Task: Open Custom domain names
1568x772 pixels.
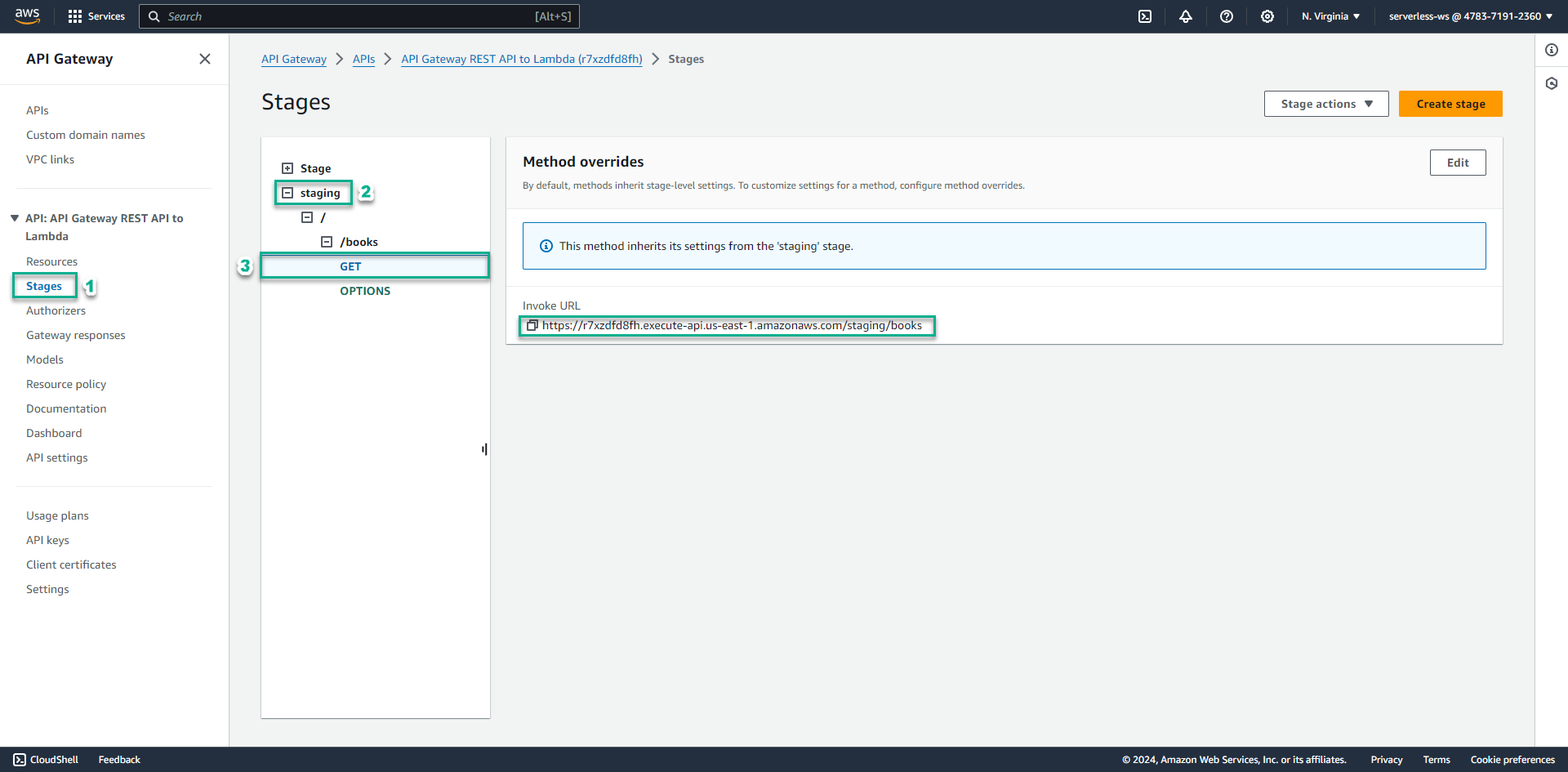Action: (x=86, y=135)
